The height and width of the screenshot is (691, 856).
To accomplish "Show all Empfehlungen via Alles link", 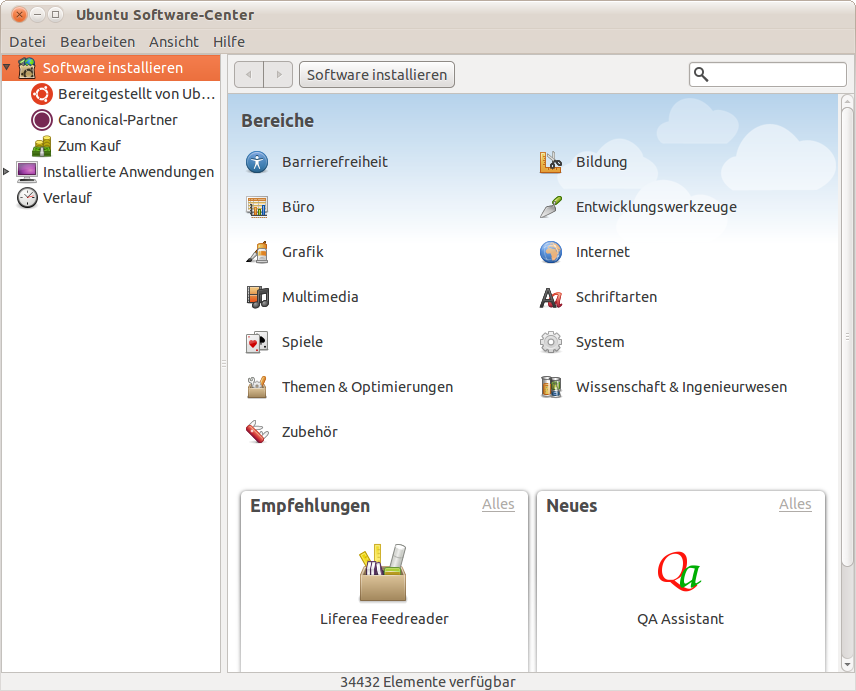I will [x=498, y=504].
